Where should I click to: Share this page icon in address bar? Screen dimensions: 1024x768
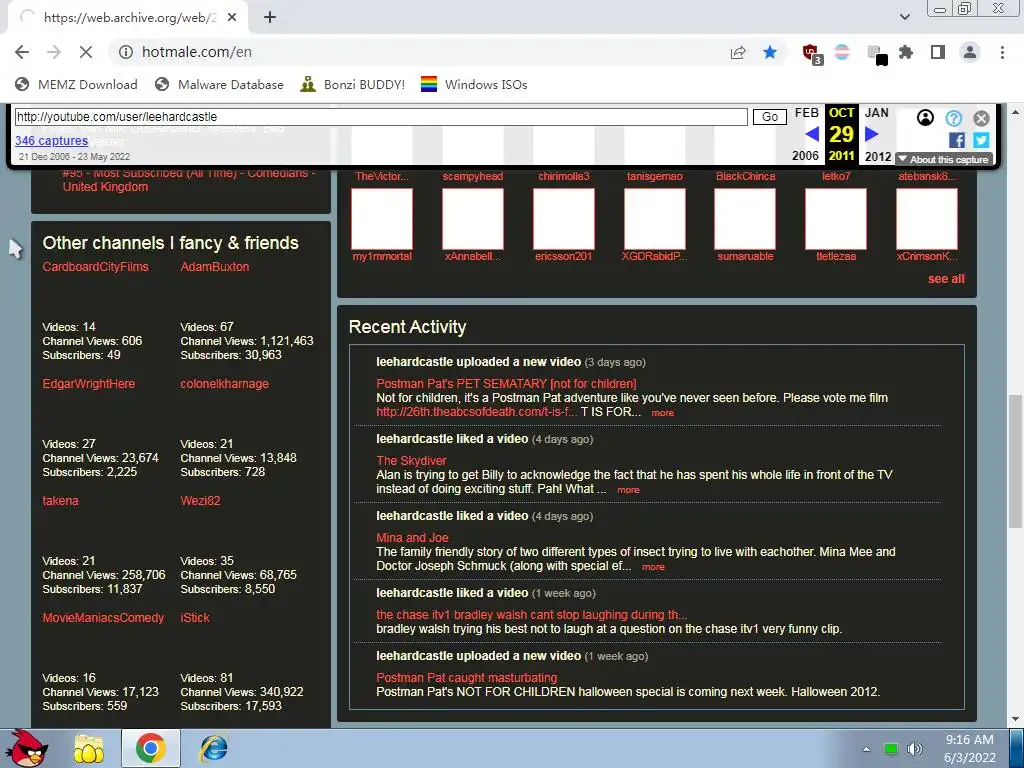[x=738, y=52]
